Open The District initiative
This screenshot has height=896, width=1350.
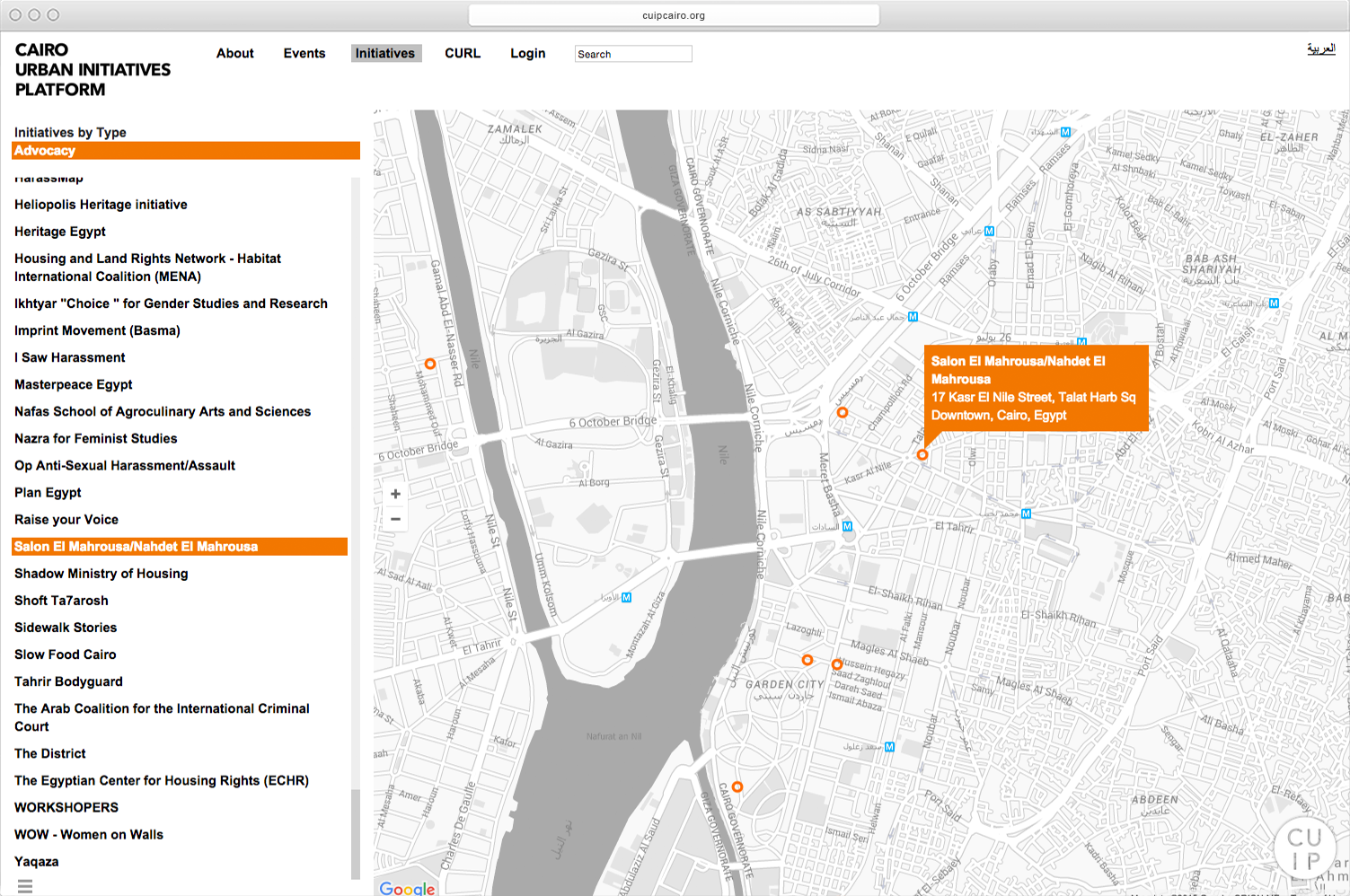50,753
